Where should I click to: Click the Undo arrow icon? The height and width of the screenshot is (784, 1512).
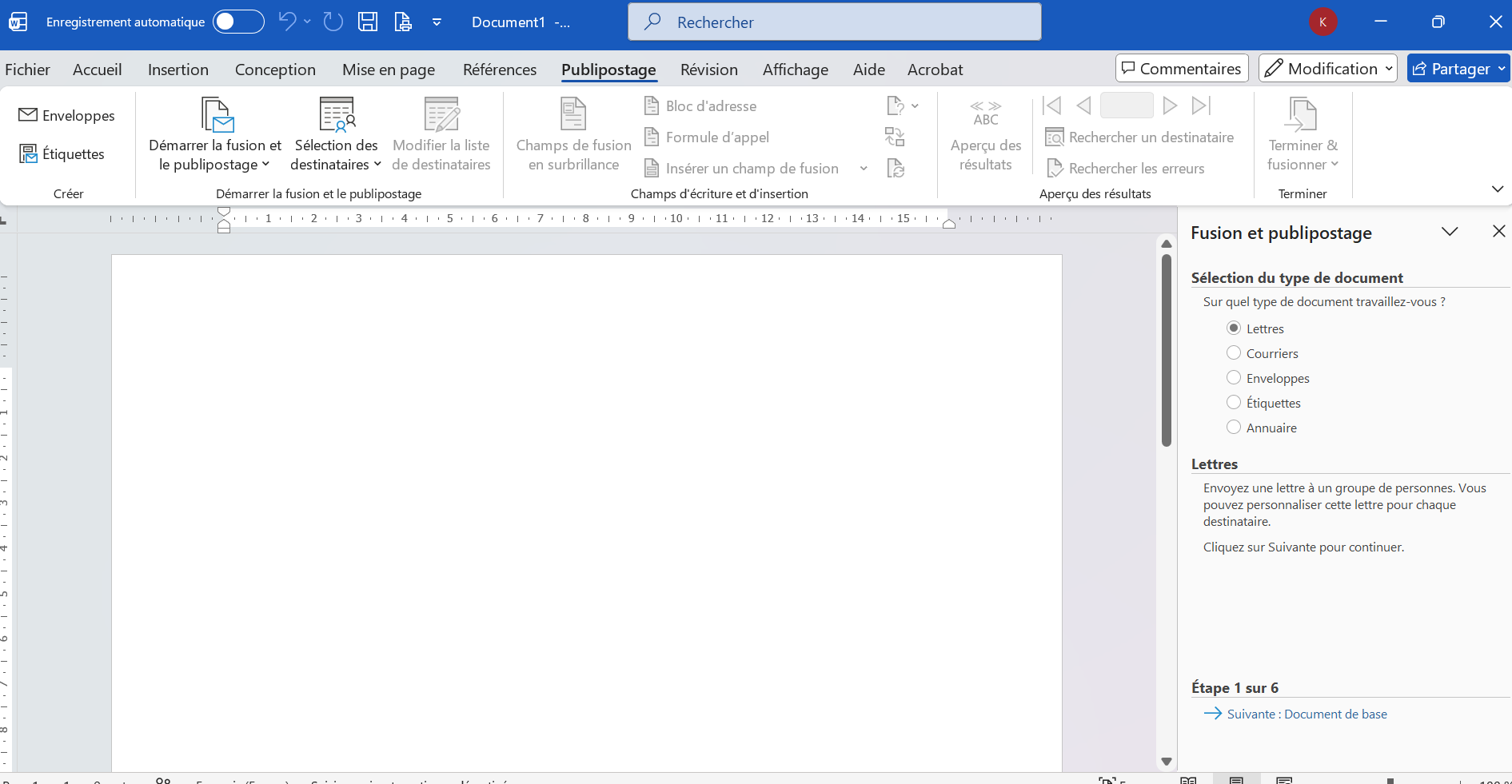pos(287,22)
